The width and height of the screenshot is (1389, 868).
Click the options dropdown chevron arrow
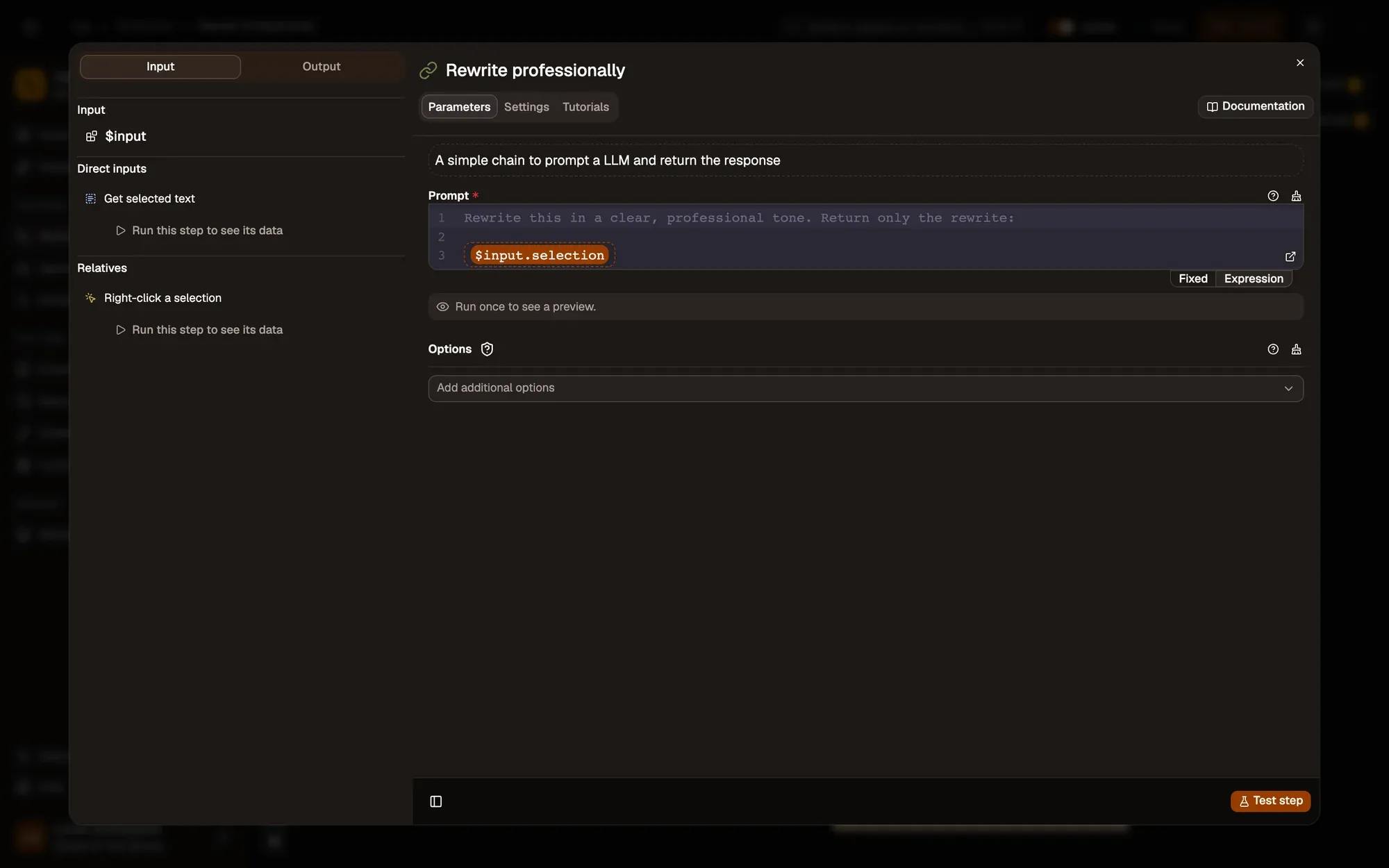coord(1288,388)
